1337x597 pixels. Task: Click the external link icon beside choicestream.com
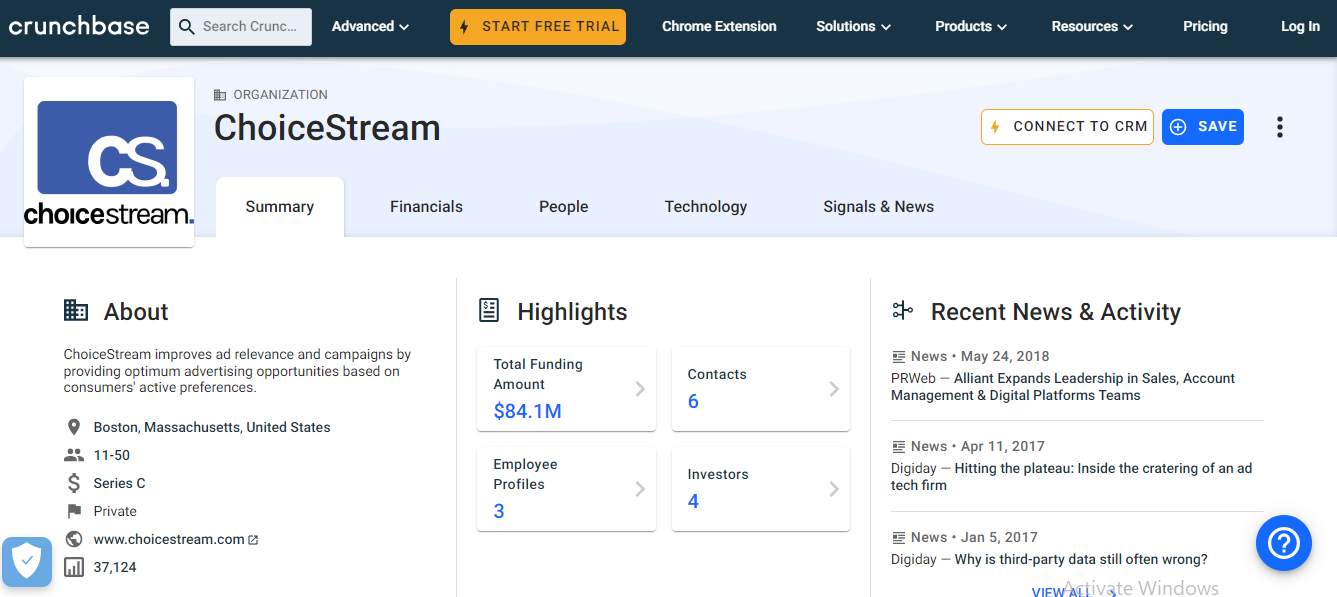[x=253, y=540]
